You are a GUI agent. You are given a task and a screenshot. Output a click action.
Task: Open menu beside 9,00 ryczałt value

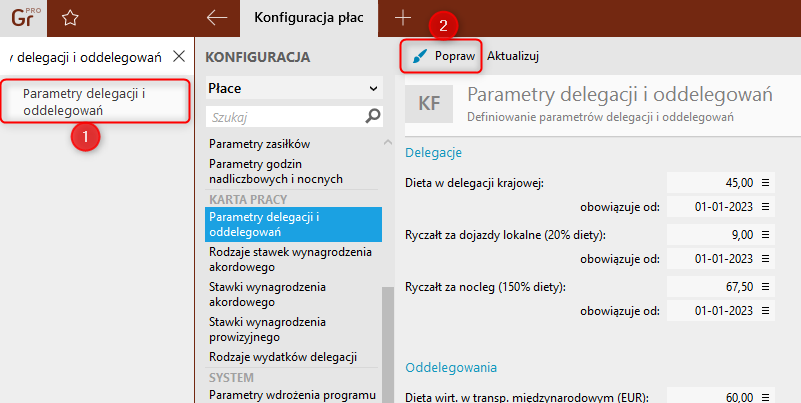[x=765, y=234]
